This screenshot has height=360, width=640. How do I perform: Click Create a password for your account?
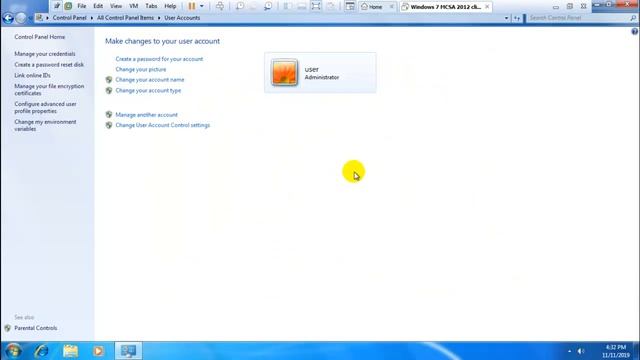[x=159, y=59]
